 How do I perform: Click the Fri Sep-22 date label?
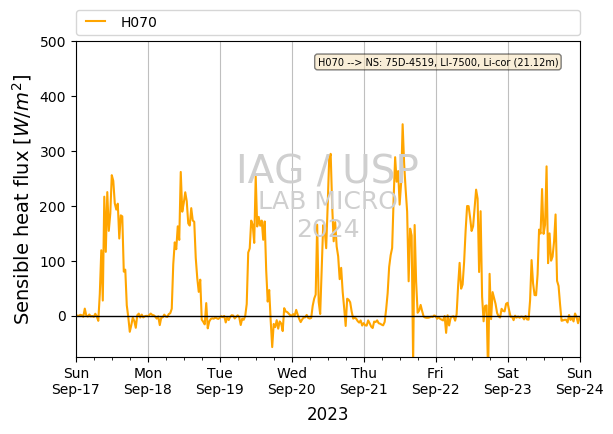click(436, 381)
